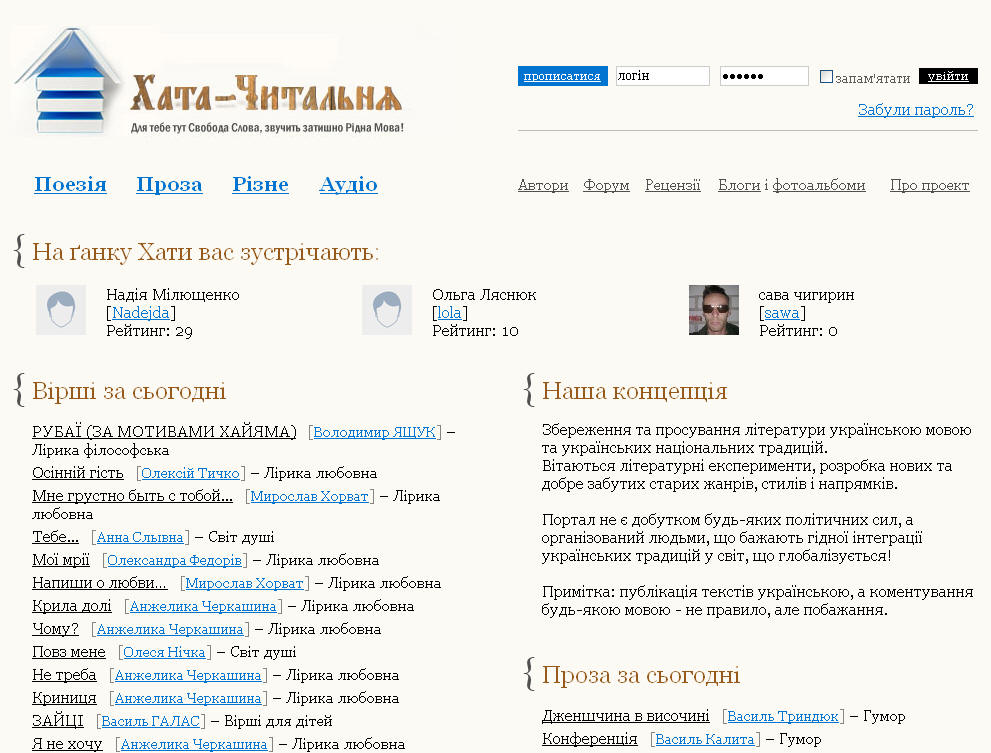Open the sawa user profile link
Screen dimensions: 991x753
[782, 313]
